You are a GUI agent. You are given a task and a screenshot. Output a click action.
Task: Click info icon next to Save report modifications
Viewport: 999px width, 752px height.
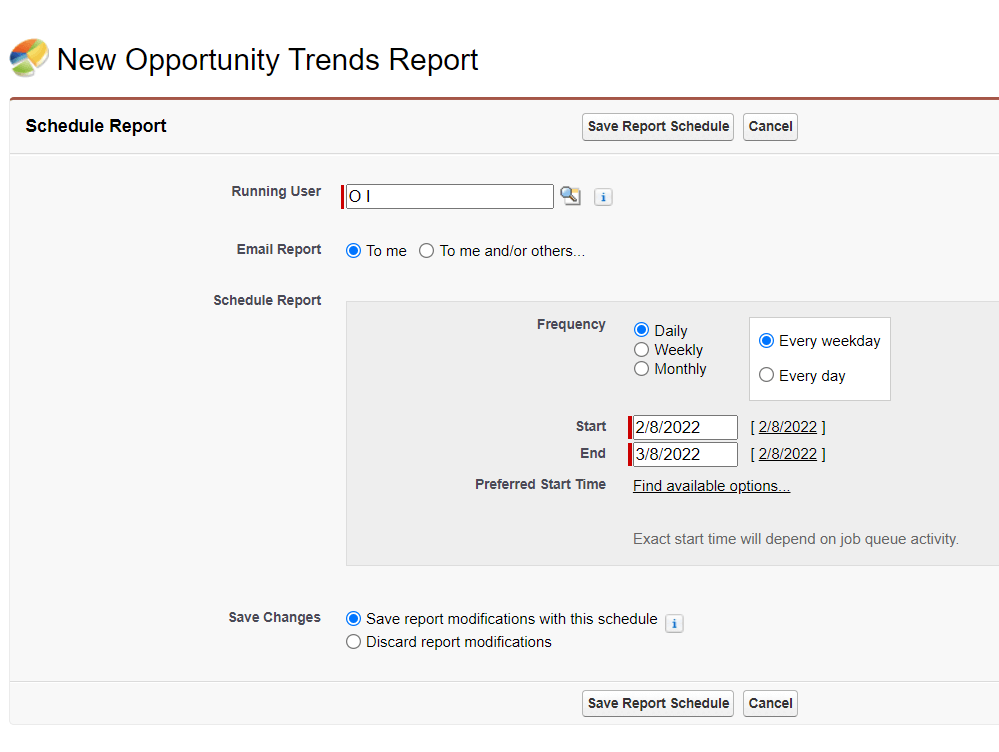tap(674, 624)
